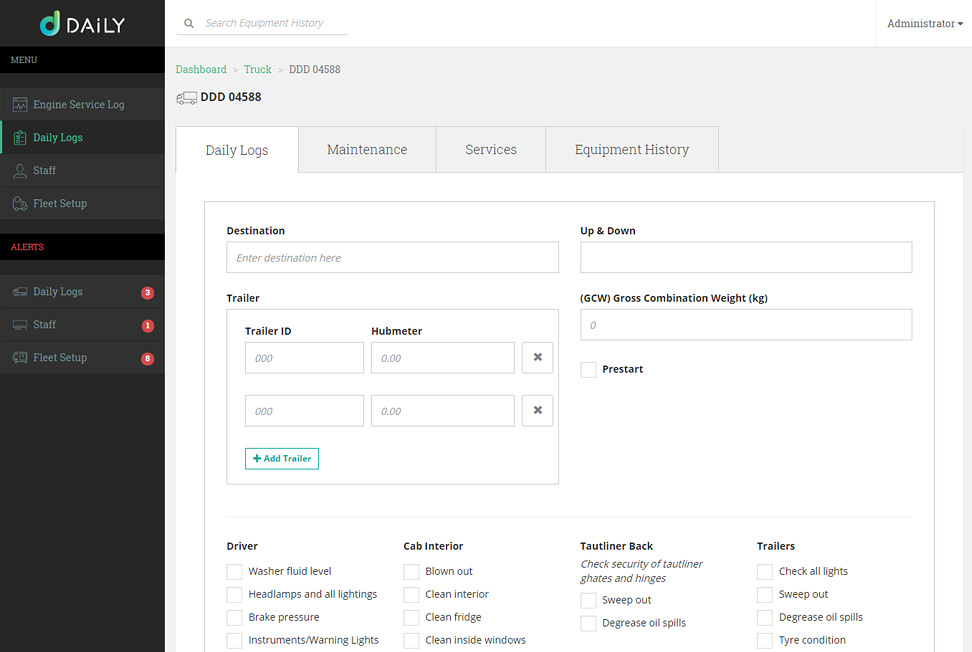Click the Truck breadcrumb link

pyautogui.click(x=258, y=70)
